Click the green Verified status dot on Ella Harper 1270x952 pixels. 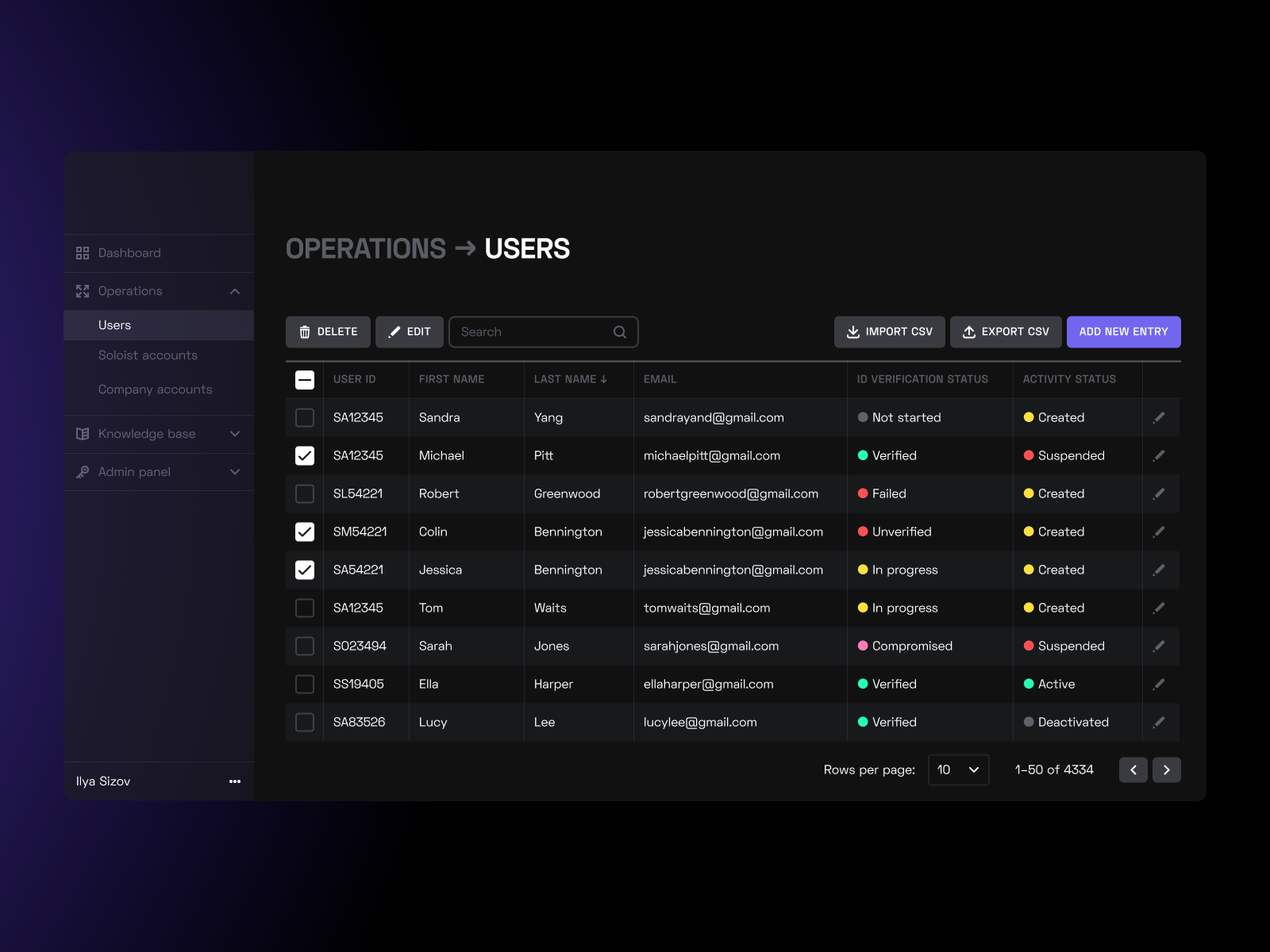[x=863, y=684]
